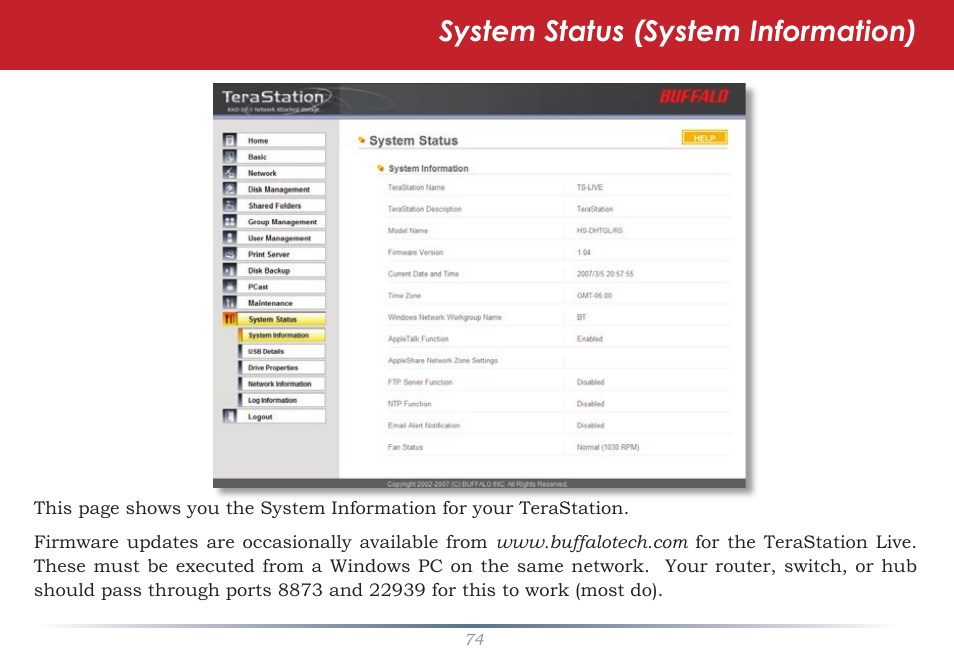Click the TeraStation Description value

594,209
